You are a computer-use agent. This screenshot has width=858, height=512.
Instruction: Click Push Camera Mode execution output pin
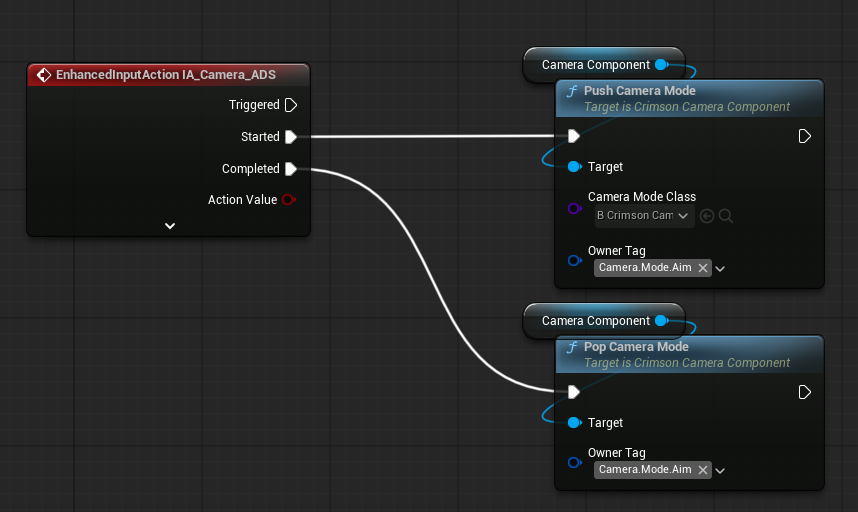[x=804, y=136]
